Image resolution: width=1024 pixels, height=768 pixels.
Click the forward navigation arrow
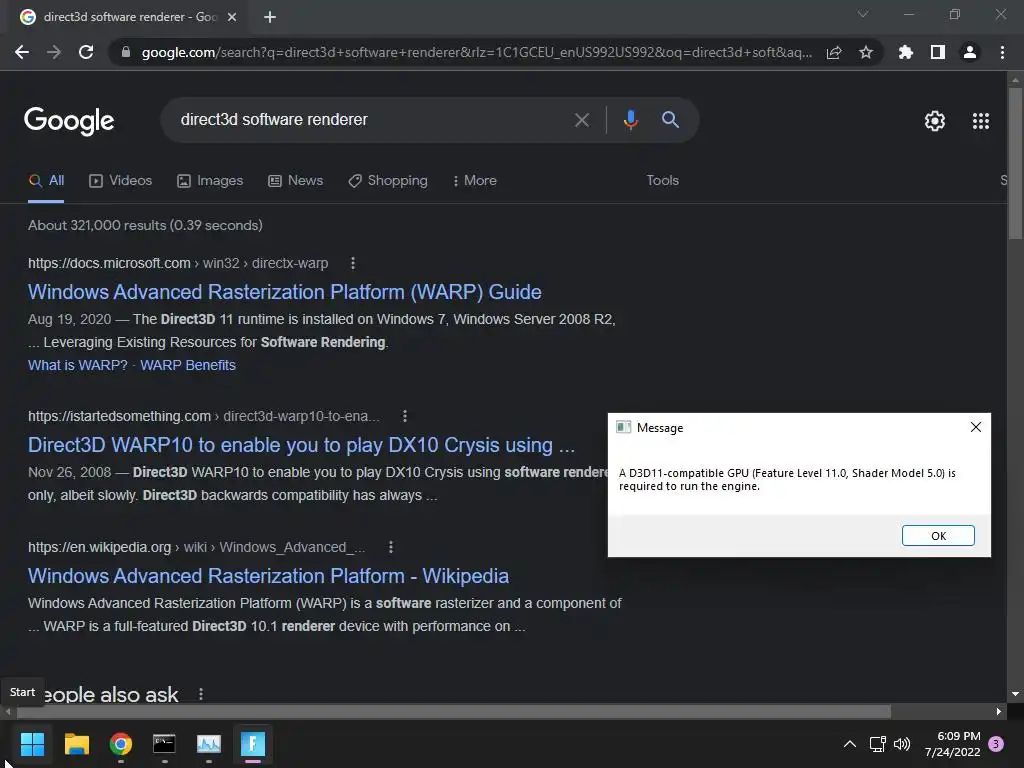pyautogui.click(x=54, y=52)
